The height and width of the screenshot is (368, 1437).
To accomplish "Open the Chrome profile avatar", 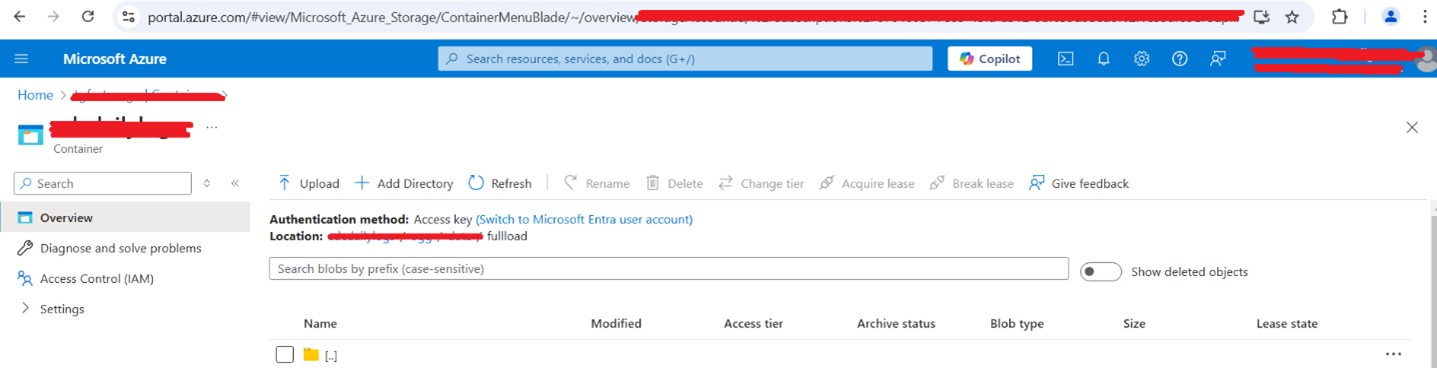I will click(1391, 17).
